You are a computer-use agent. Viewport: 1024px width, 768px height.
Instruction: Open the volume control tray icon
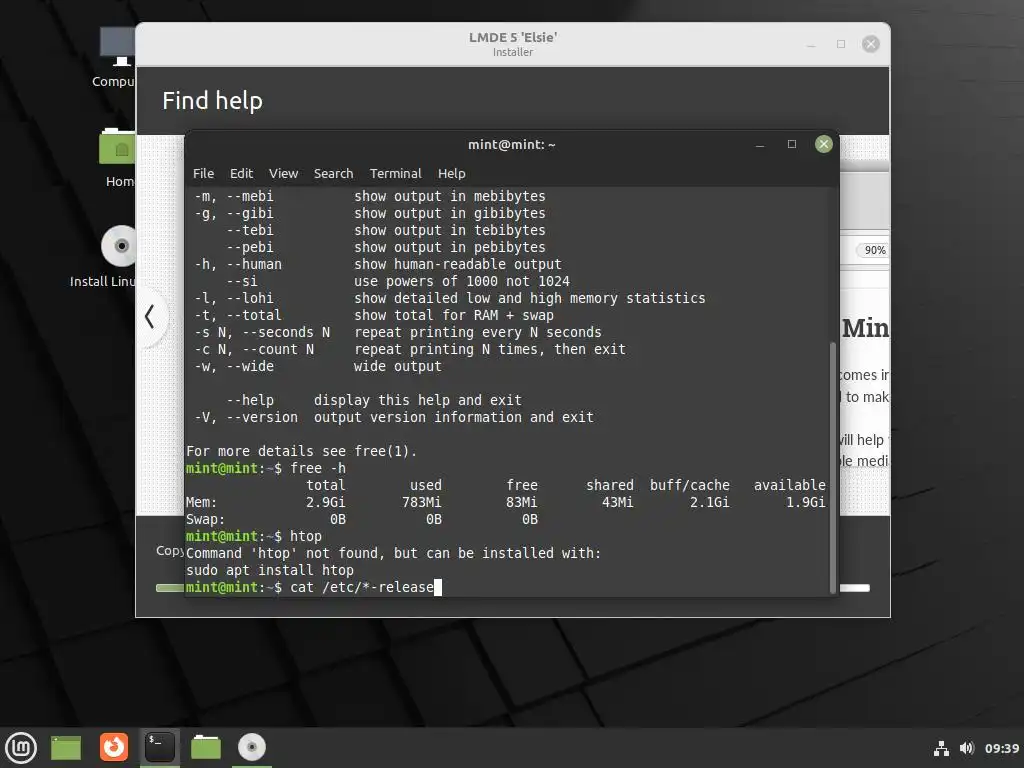[x=967, y=748]
